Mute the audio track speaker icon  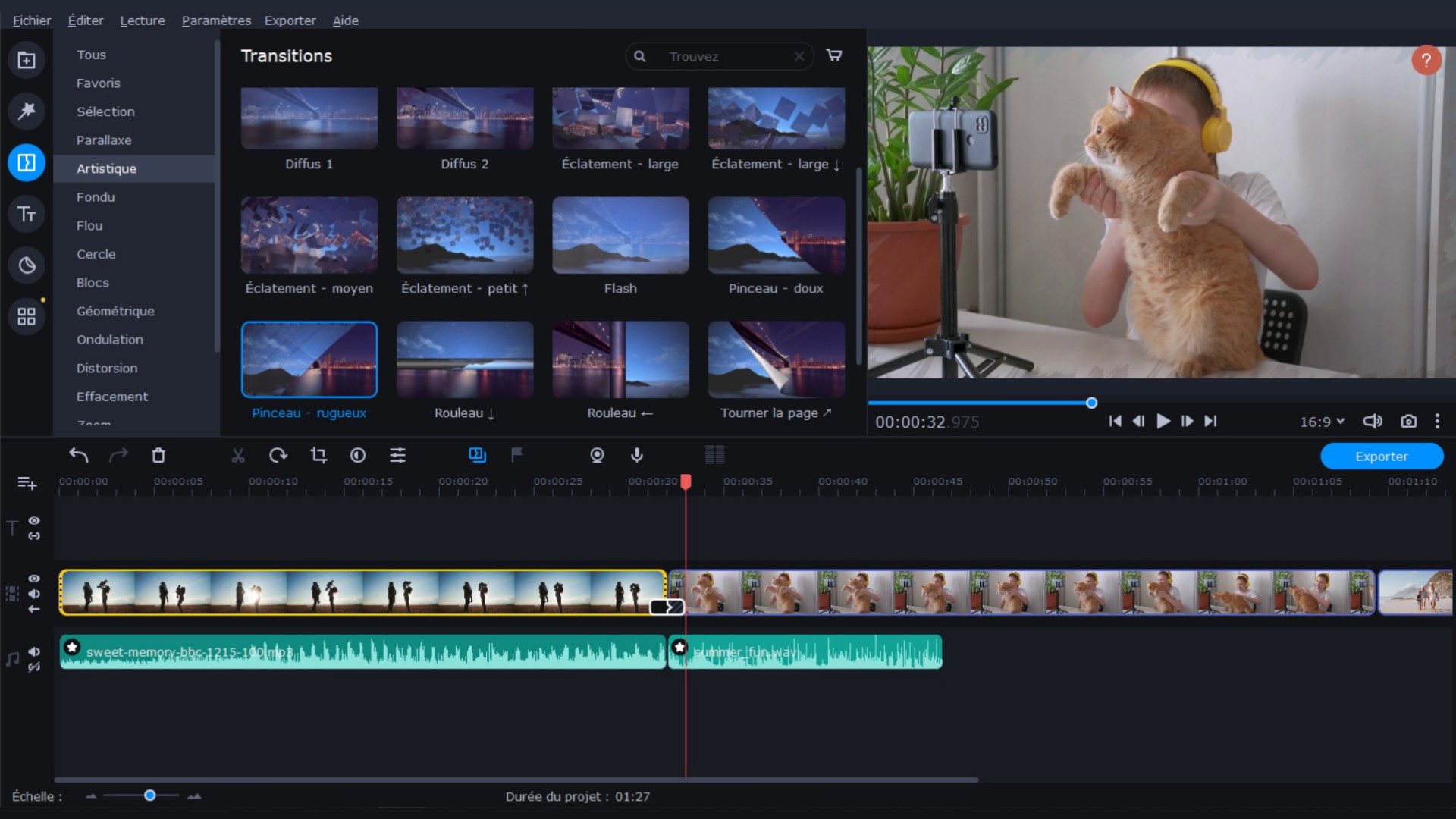click(x=34, y=651)
